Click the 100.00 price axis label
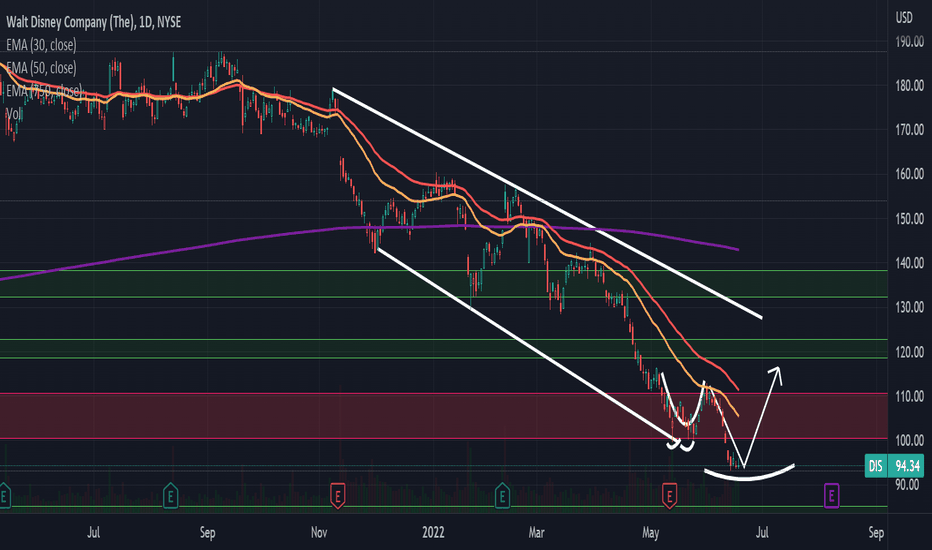932x550 pixels. point(909,441)
